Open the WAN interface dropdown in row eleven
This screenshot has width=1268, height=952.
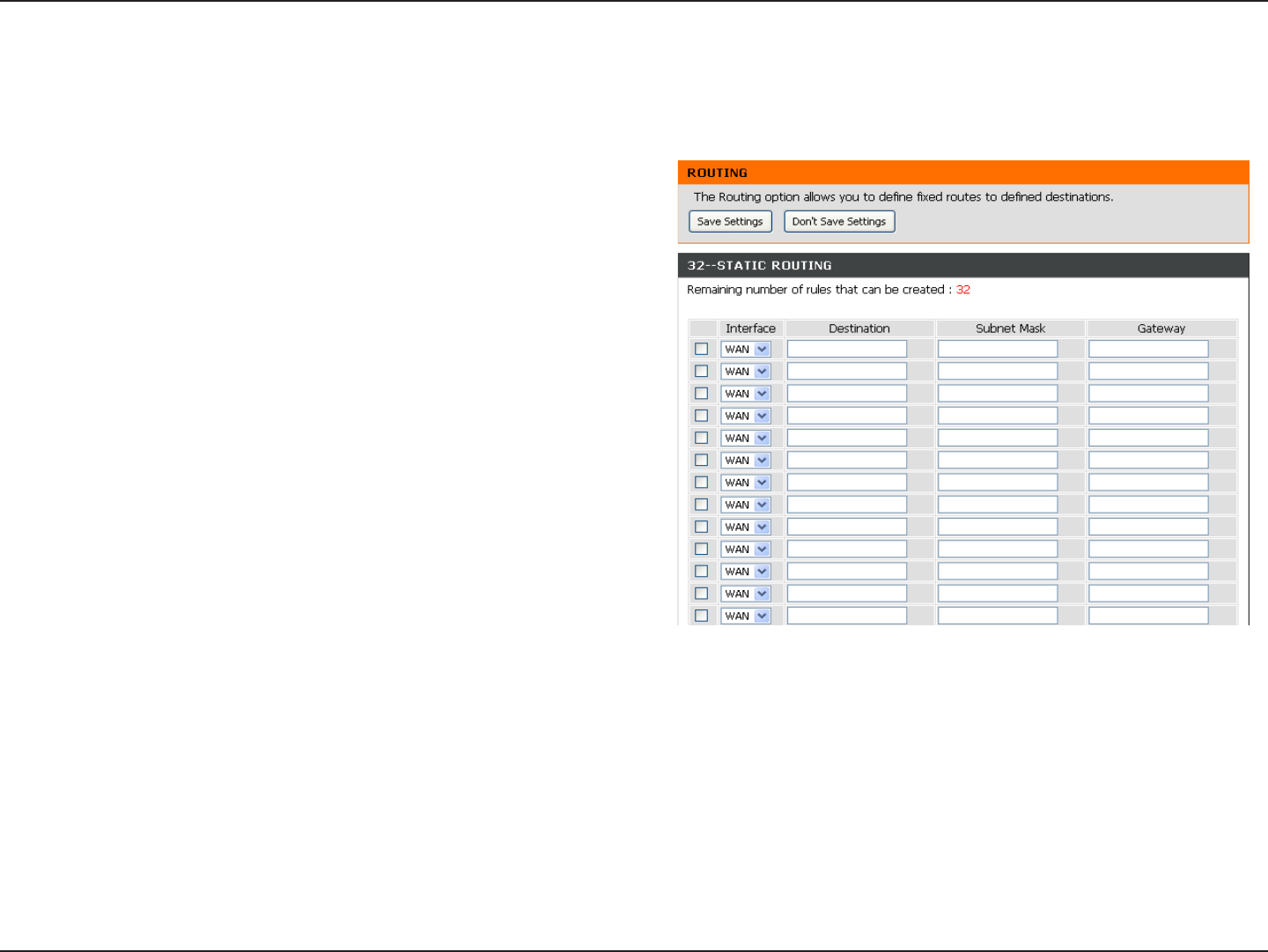pyautogui.click(x=746, y=572)
